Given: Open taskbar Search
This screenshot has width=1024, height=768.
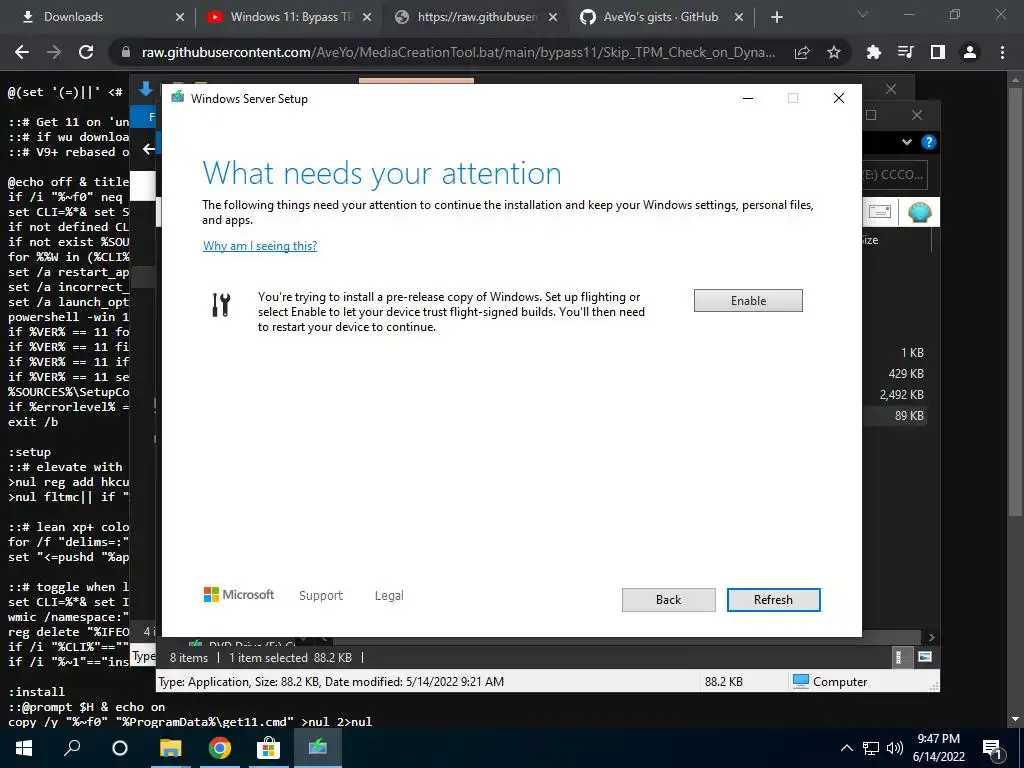Looking at the screenshot, I should point(72,748).
